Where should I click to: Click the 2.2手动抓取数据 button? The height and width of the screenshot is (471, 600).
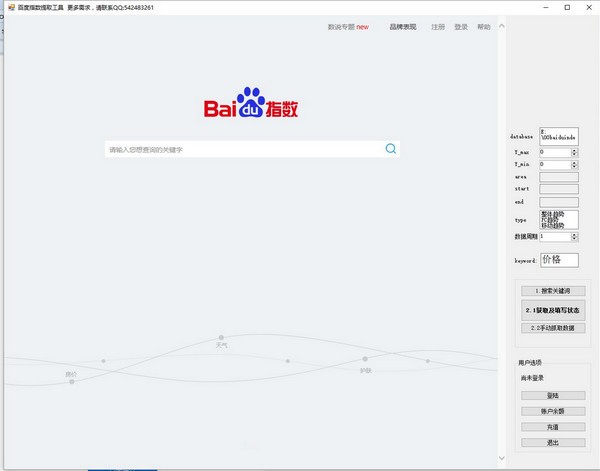click(x=553, y=328)
